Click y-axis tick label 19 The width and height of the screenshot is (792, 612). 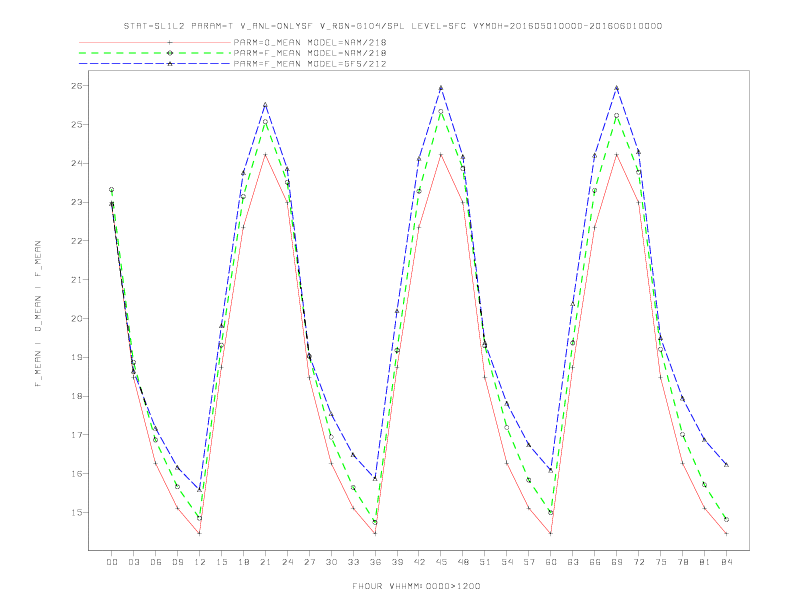click(x=77, y=358)
